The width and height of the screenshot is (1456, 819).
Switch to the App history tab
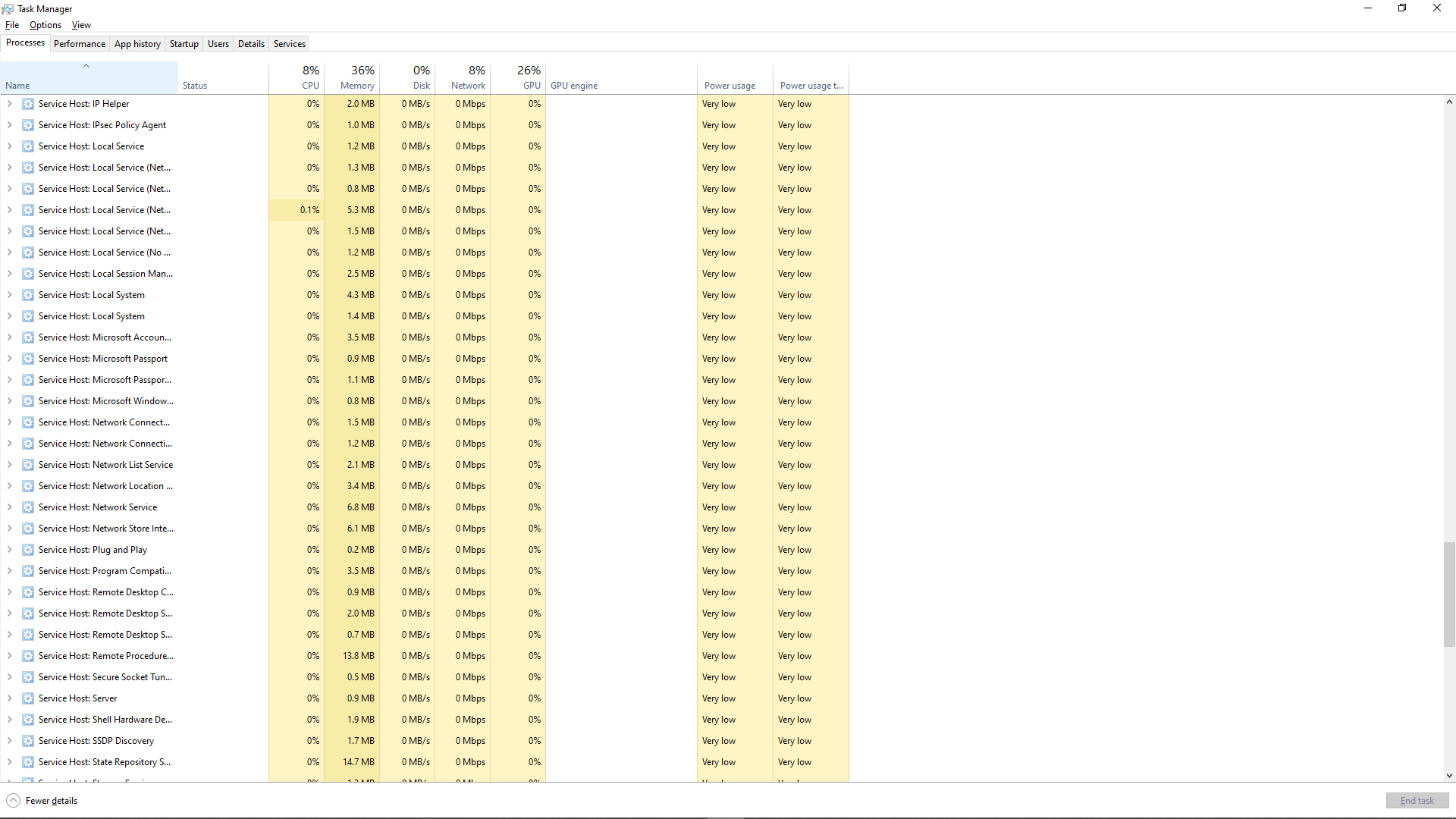(137, 44)
